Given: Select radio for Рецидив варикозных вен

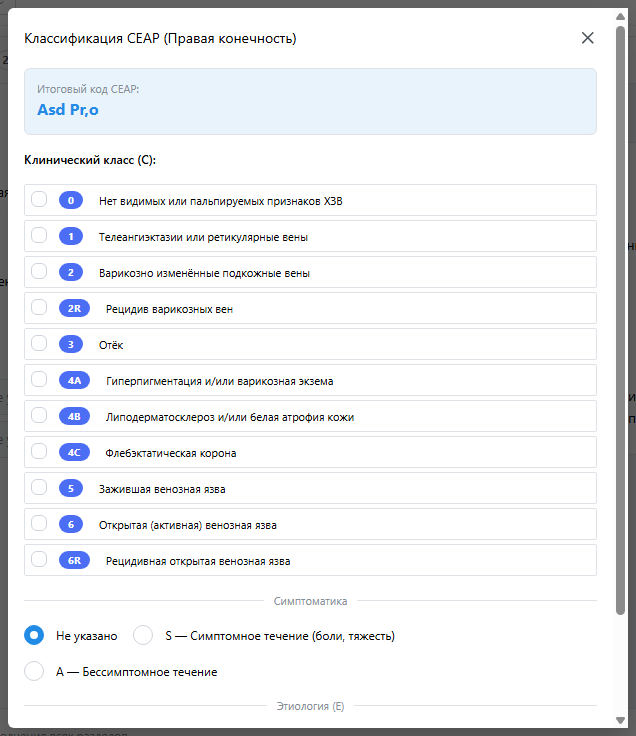Looking at the screenshot, I should [39, 307].
